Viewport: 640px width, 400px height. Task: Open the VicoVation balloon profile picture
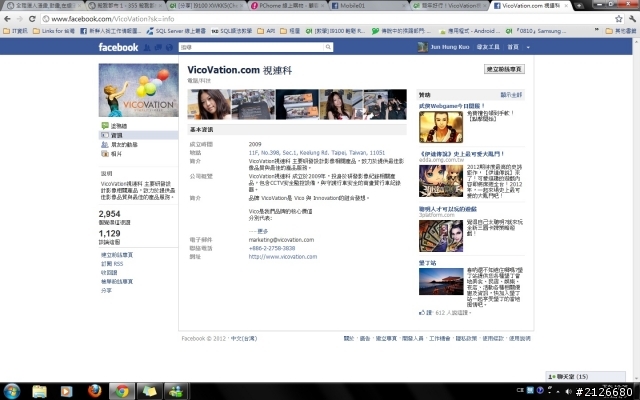pyautogui.click(x=138, y=90)
